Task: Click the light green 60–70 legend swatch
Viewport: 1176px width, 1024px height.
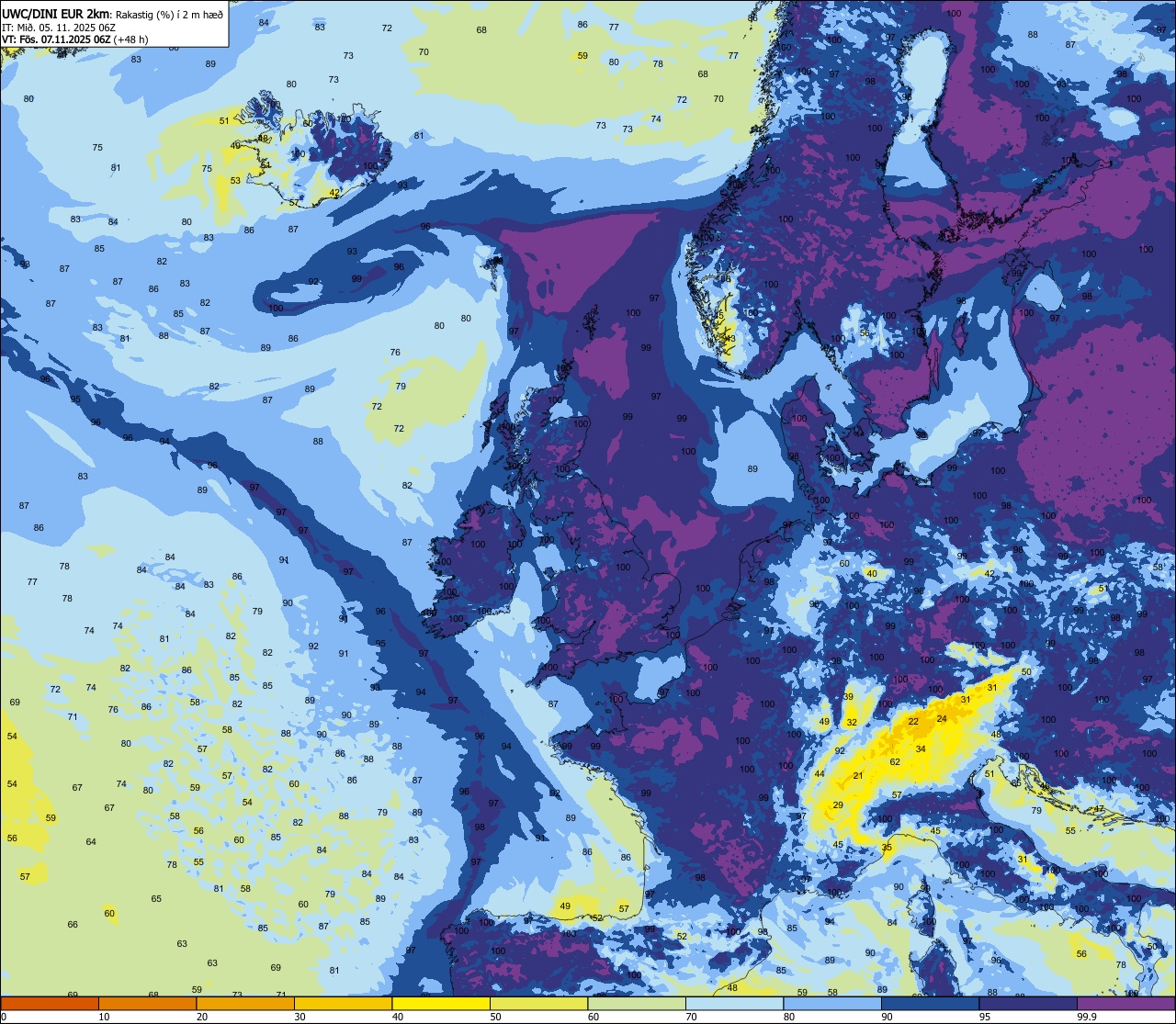Action: [x=637, y=1003]
